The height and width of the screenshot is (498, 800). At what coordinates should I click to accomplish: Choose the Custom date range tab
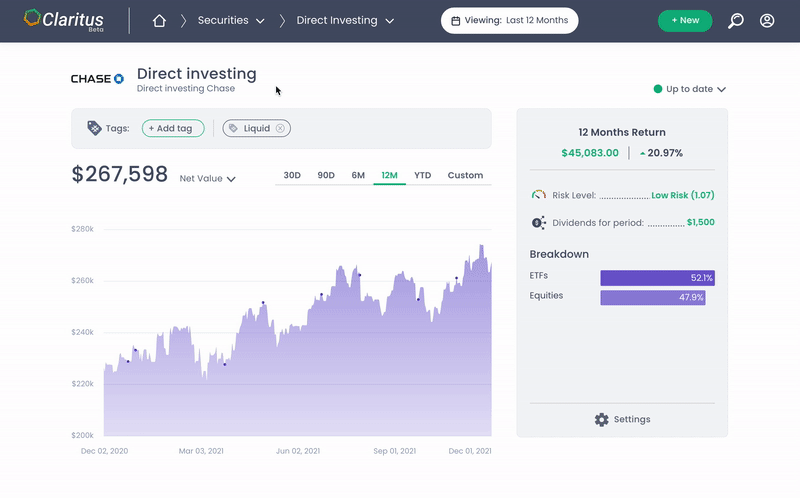(465, 175)
